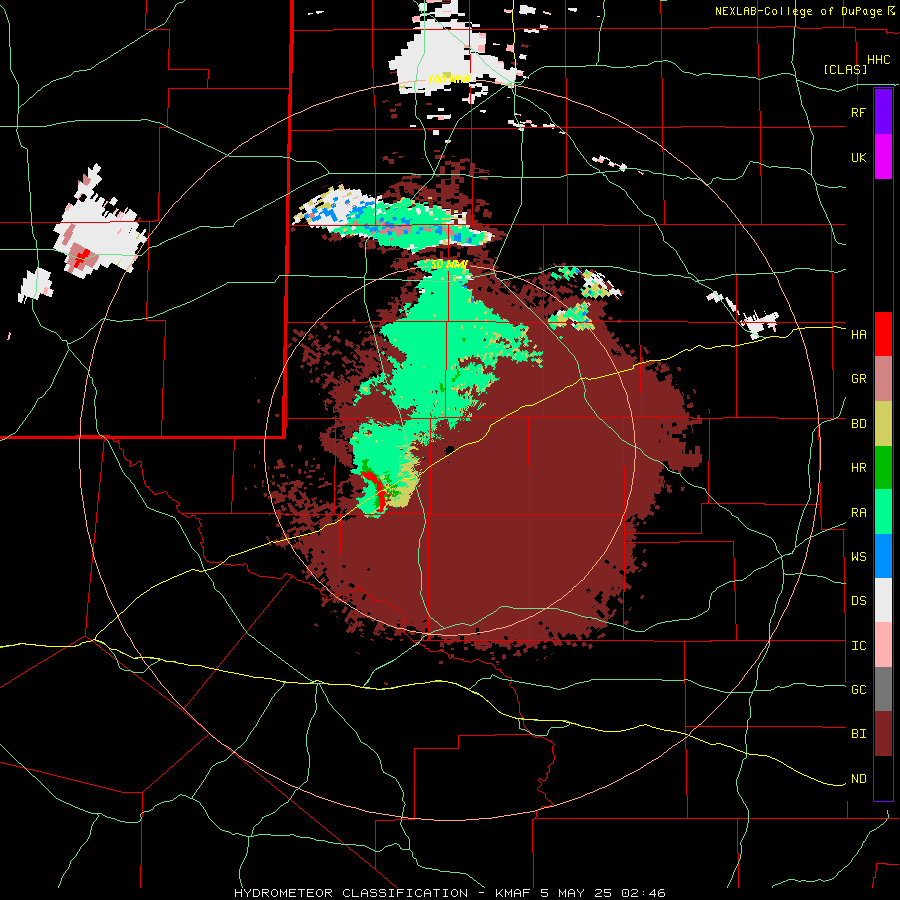Click the white DS dry snow swatch
The width and height of the screenshot is (900, 900).
tap(883, 600)
